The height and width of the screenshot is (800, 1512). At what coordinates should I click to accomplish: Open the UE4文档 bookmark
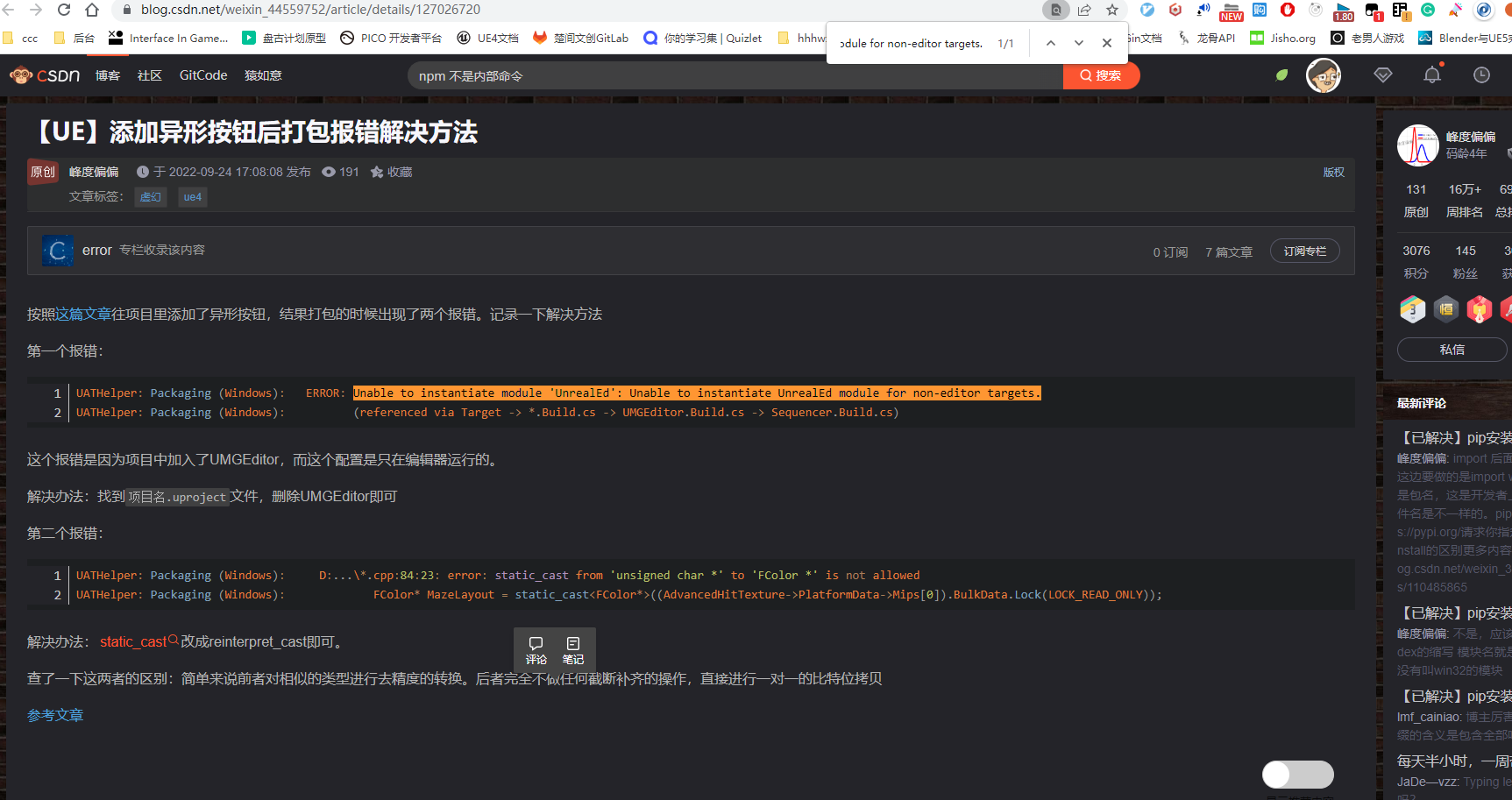click(x=487, y=38)
